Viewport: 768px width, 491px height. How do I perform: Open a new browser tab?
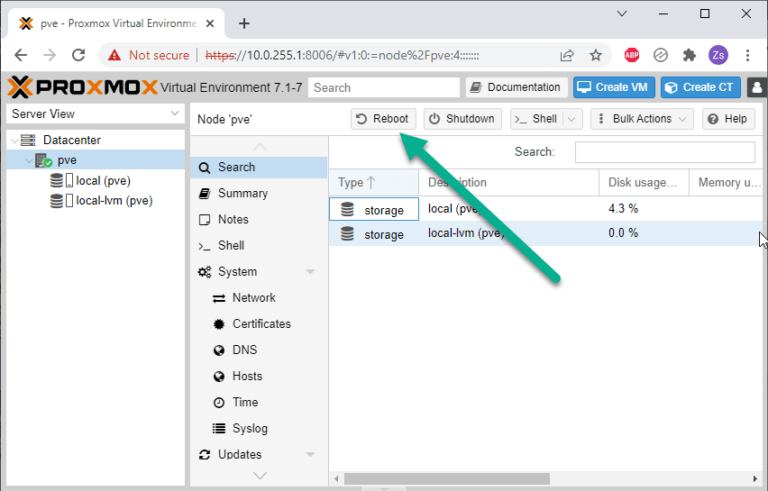click(x=244, y=23)
